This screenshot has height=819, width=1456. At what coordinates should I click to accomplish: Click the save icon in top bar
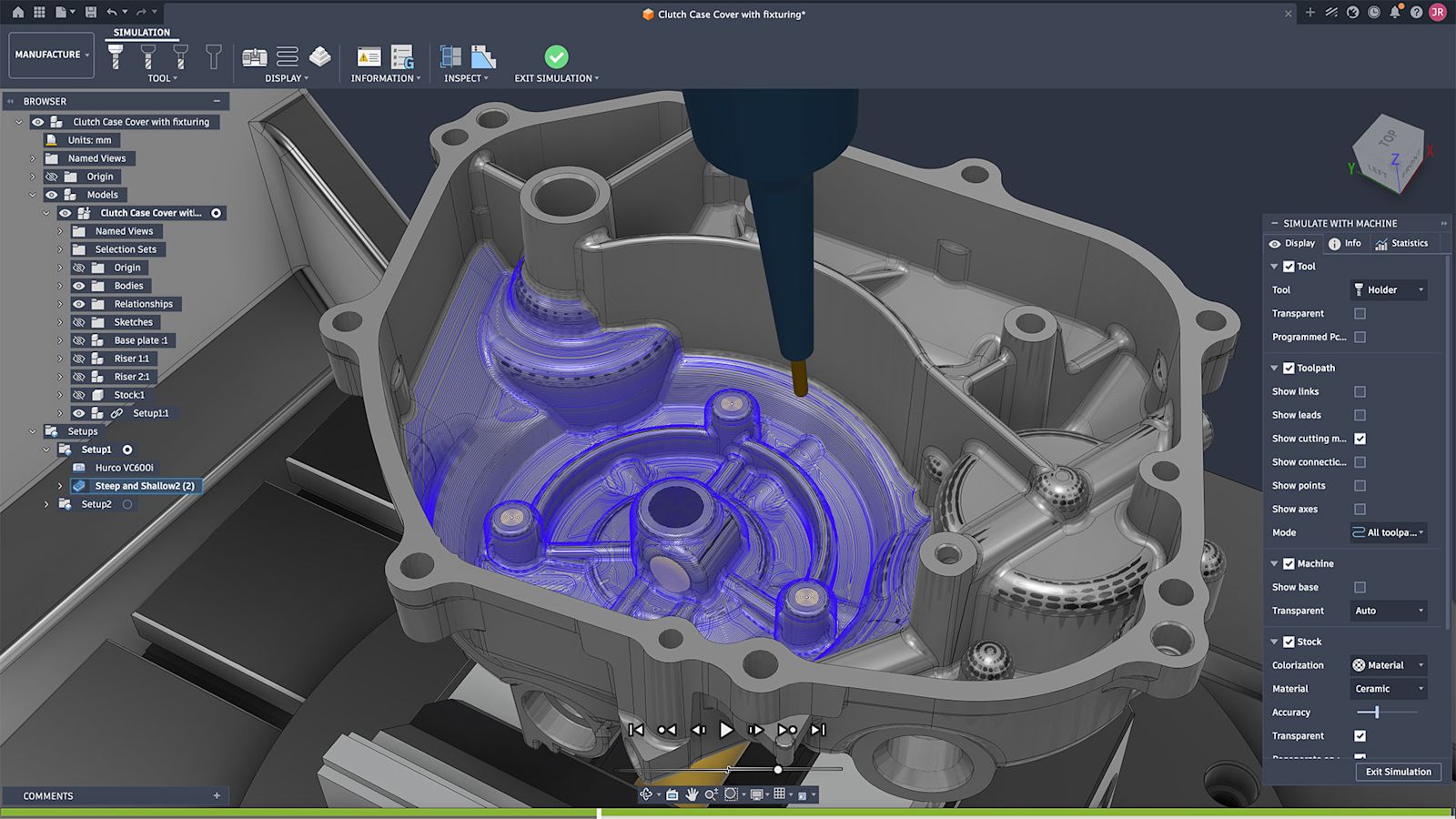pyautogui.click(x=90, y=13)
